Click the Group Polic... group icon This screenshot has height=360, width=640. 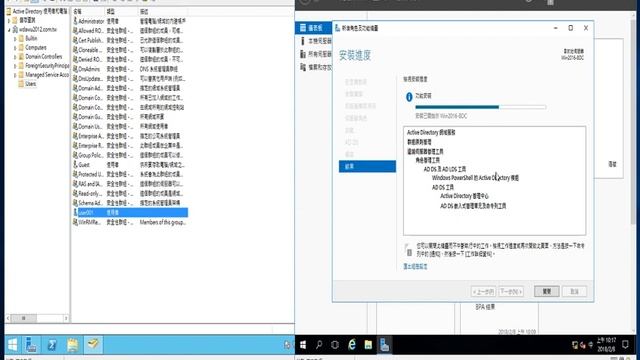[x=75, y=155]
